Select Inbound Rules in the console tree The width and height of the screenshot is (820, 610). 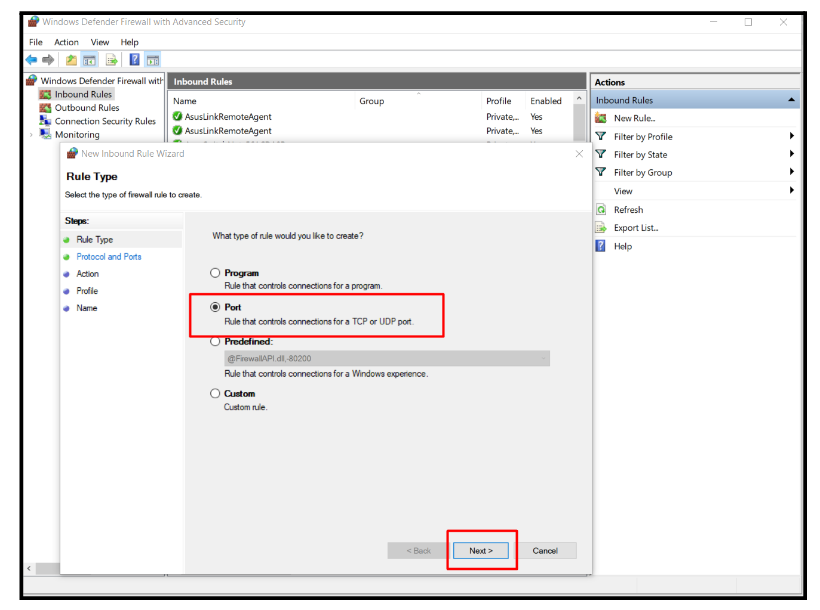coord(83,94)
